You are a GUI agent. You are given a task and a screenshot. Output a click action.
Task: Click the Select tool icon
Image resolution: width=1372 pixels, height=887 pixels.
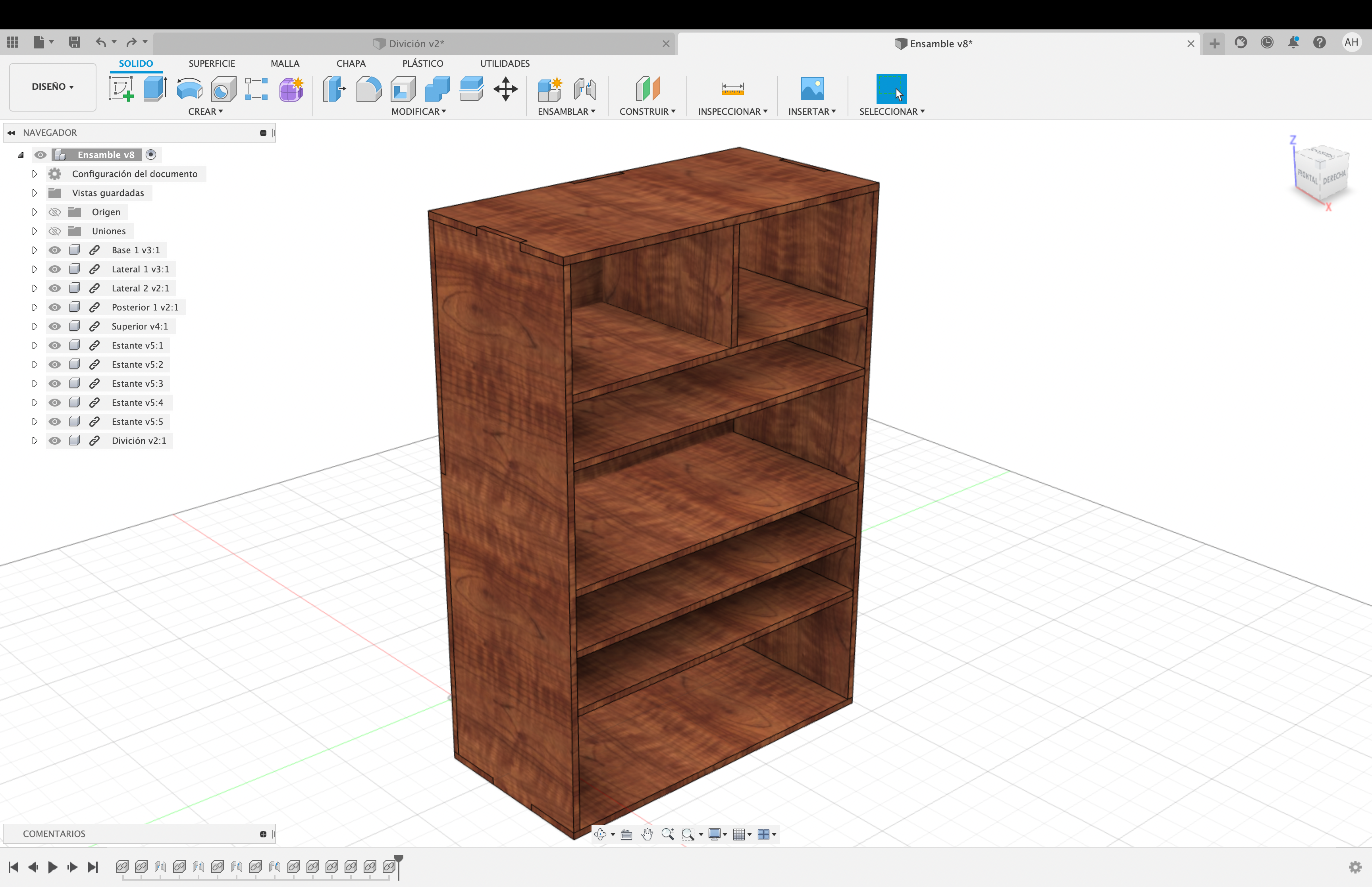click(891, 89)
